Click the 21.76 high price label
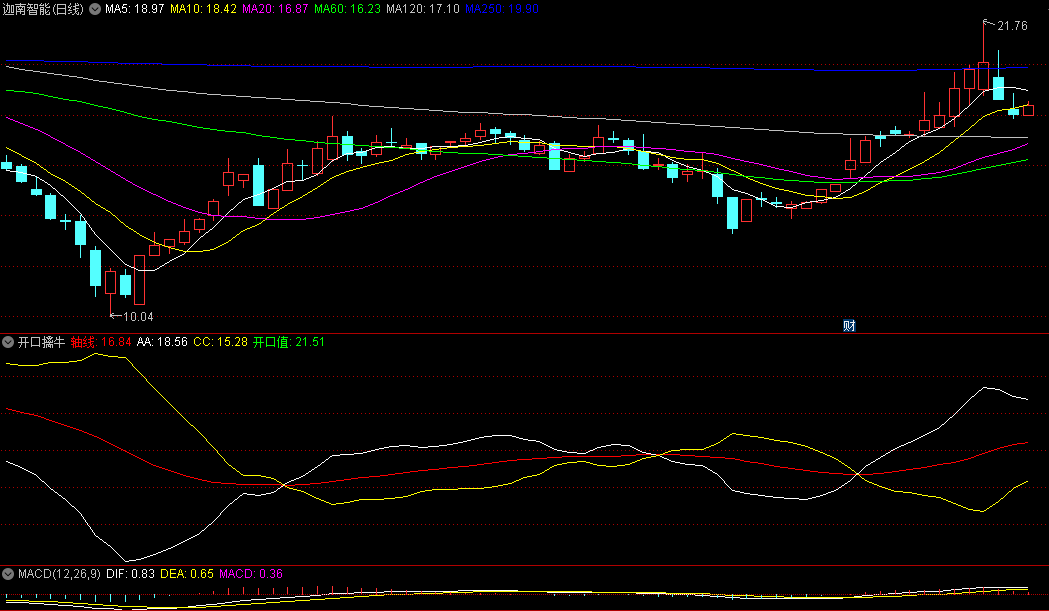 pyautogui.click(x=1012, y=26)
